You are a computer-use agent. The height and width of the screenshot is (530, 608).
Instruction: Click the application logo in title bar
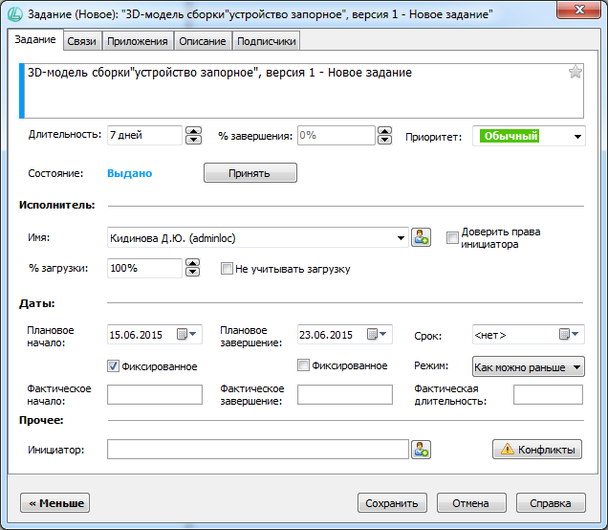[x=16, y=14]
